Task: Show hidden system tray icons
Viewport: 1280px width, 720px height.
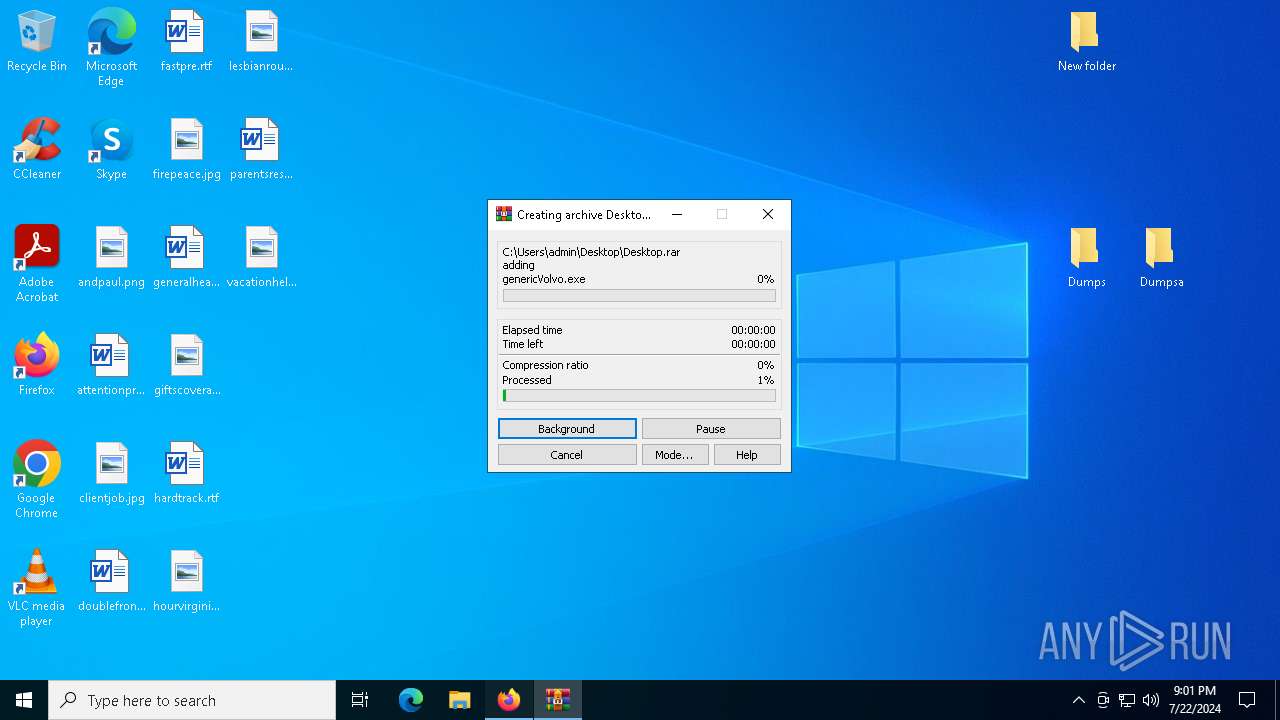Action: 1078,700
